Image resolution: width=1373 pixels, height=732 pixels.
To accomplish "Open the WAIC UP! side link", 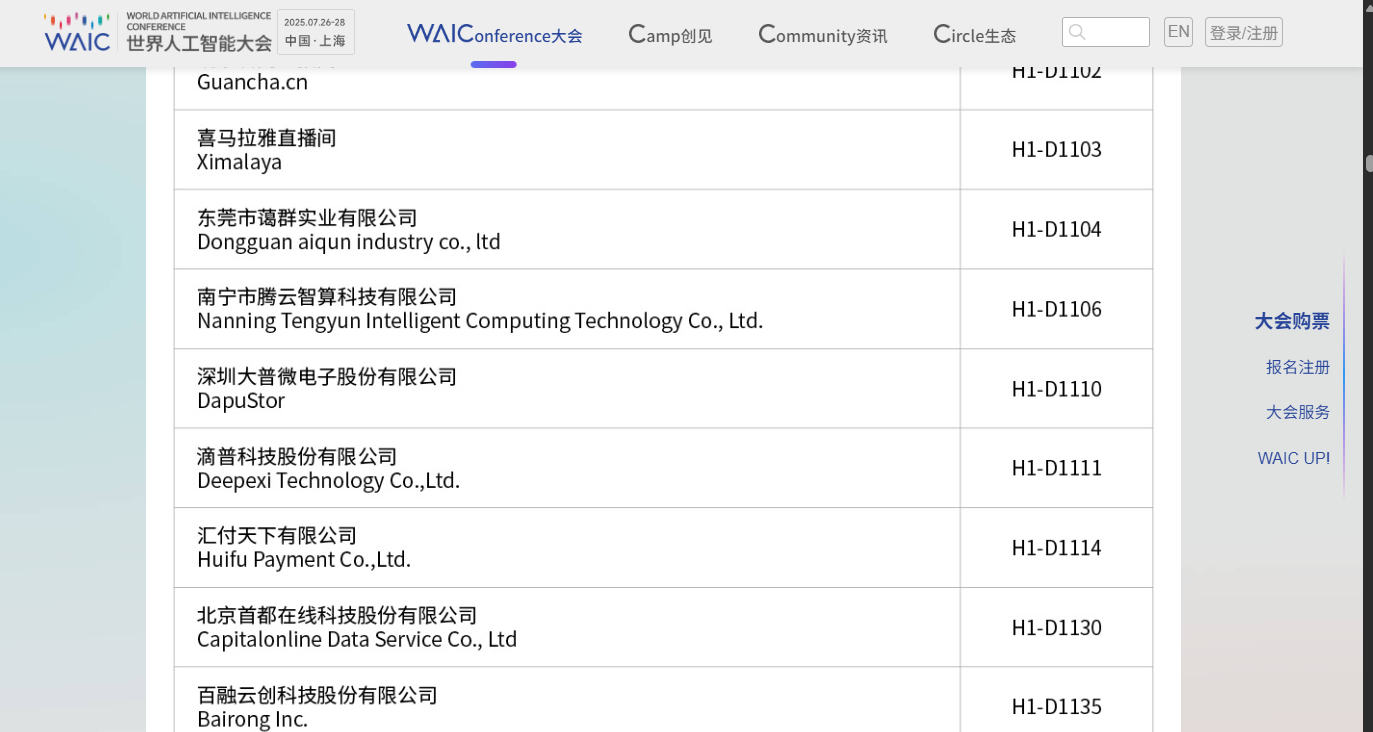I will [1294, 458].
